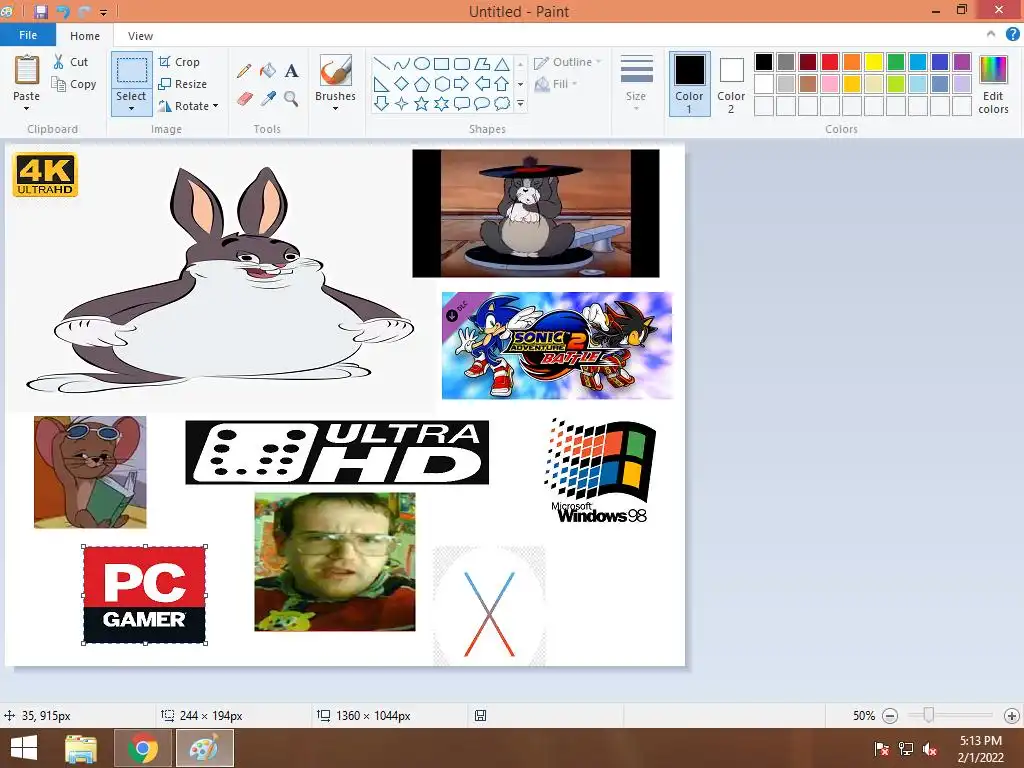Open the Select dropdown arrow
Image resolution: width=1024 pixels, height=768 pixels.
pyautogui.click(x=131, y=108)
